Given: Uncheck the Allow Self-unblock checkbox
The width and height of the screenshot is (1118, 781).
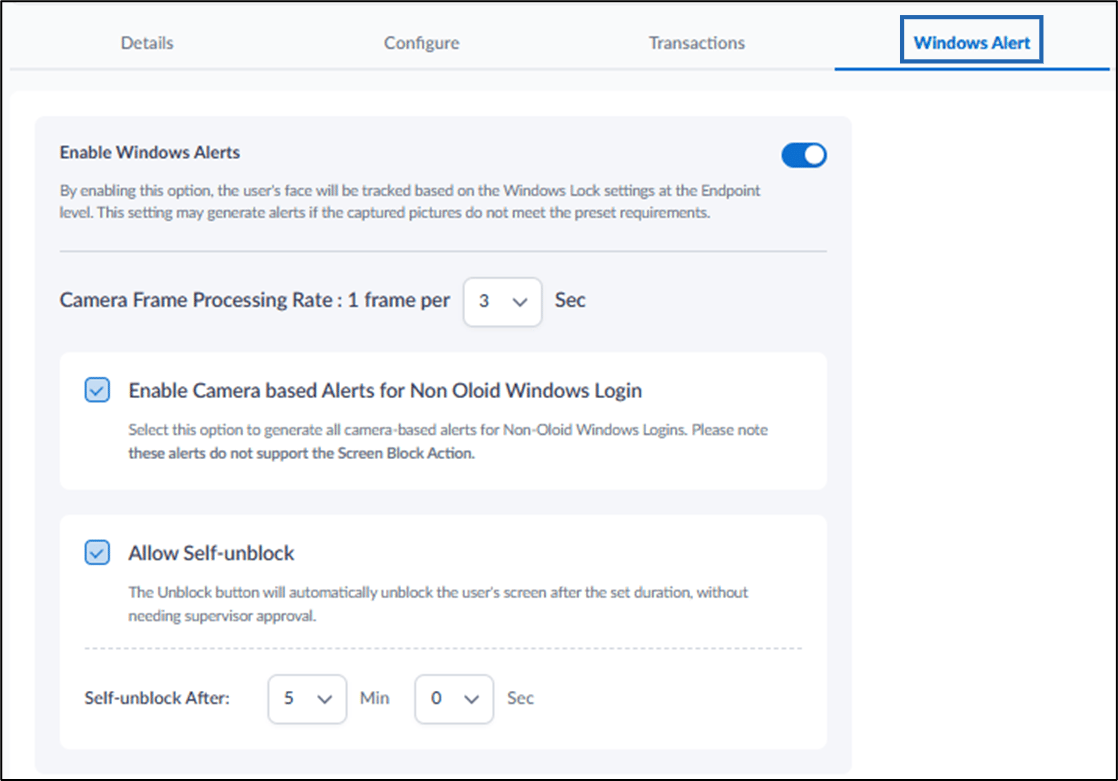Looking at the screenshot, I should point(97,553).
